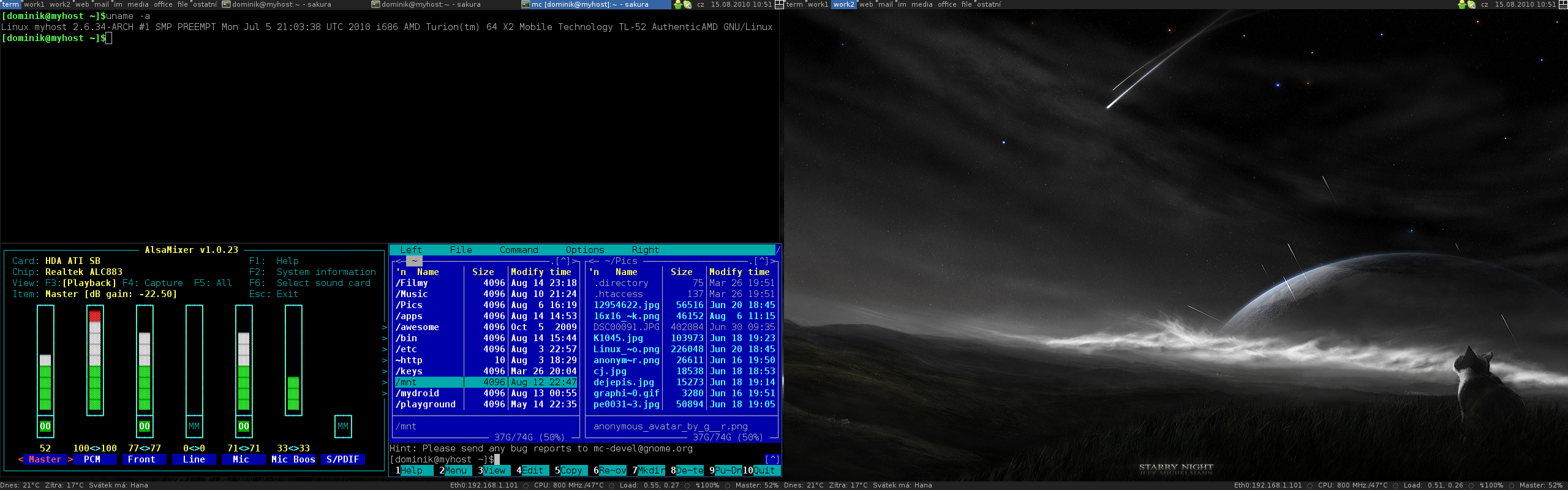This screenshot has width=1568, height=490.
Task: Click the green person tray icon on left monitor
Action: click(x=678, y=4)
